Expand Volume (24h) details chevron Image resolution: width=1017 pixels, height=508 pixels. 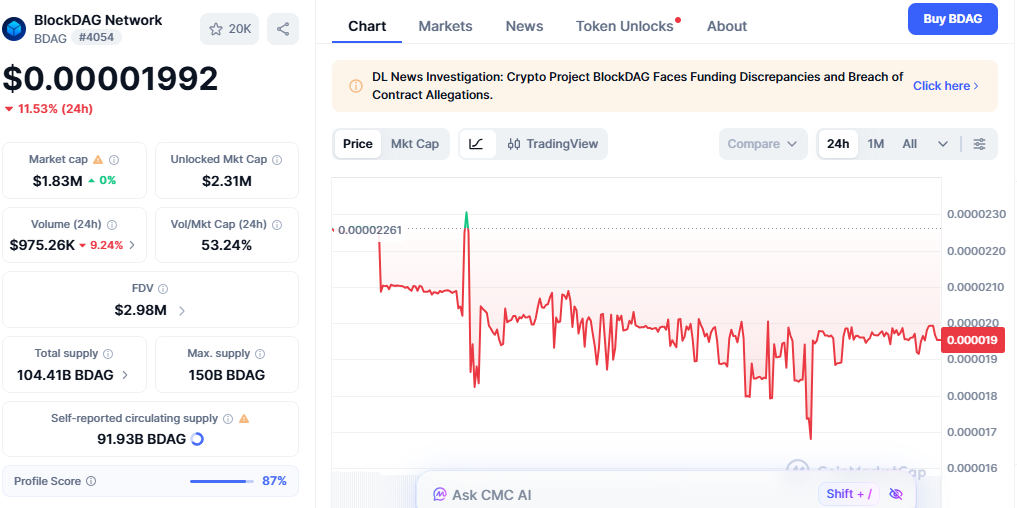(x=132, y=245)
